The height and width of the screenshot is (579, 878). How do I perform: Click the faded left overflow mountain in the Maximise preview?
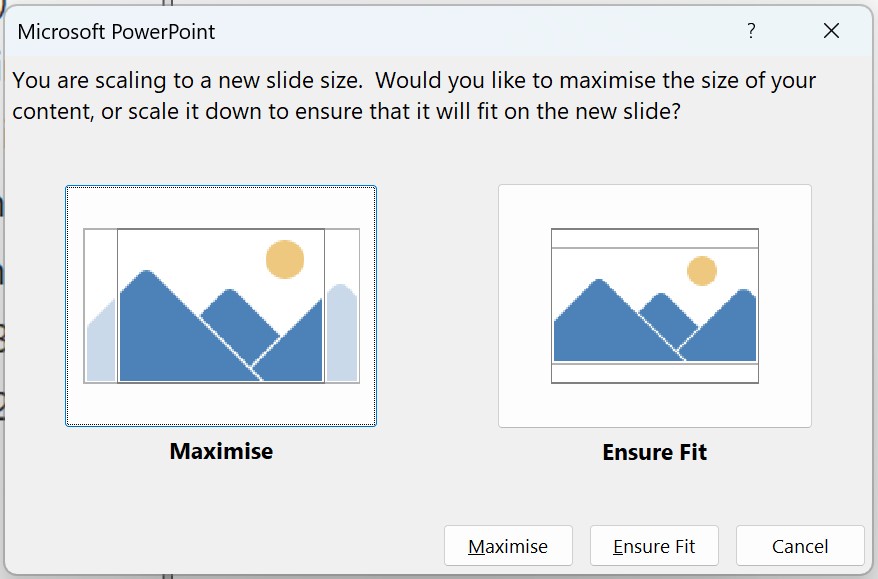tap(101, 343)
